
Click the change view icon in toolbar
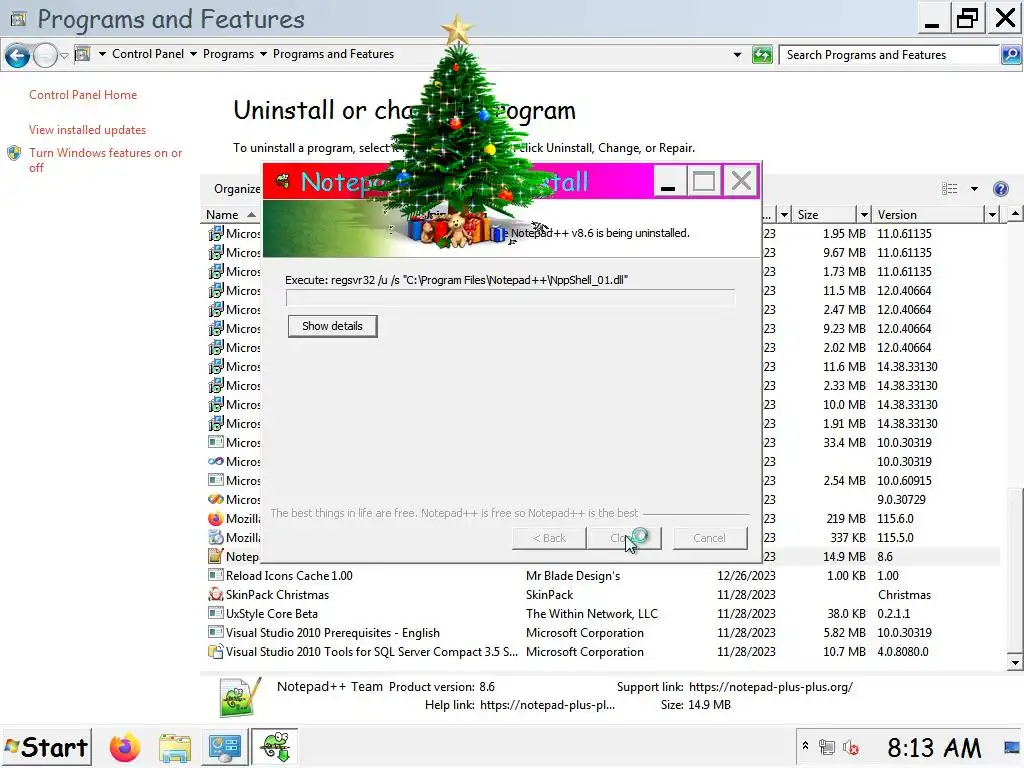coord(950,189)
